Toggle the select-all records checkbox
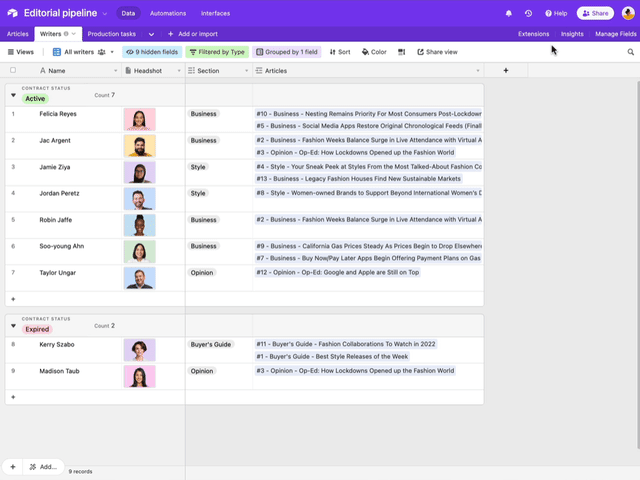Viewport: 640px width, 480px height. [x=13, y=70]
